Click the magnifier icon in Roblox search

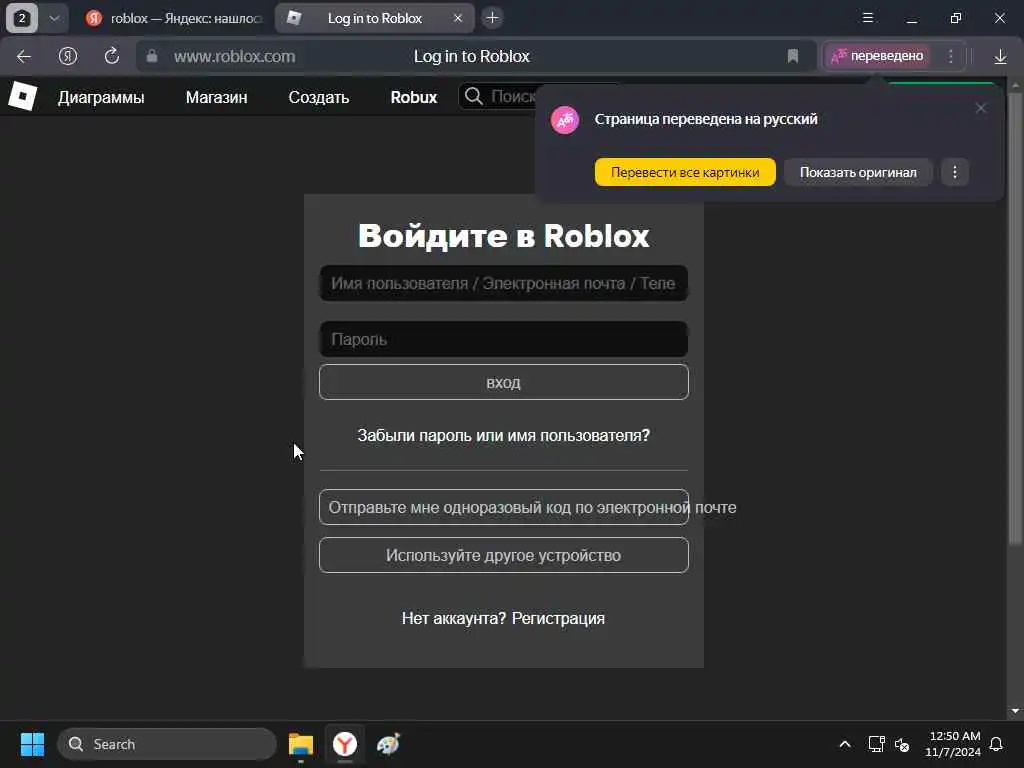[474, 97]
